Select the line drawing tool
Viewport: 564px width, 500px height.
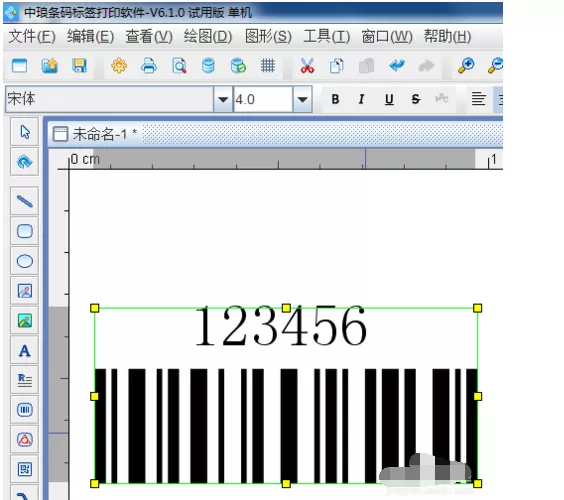[24, 201]
